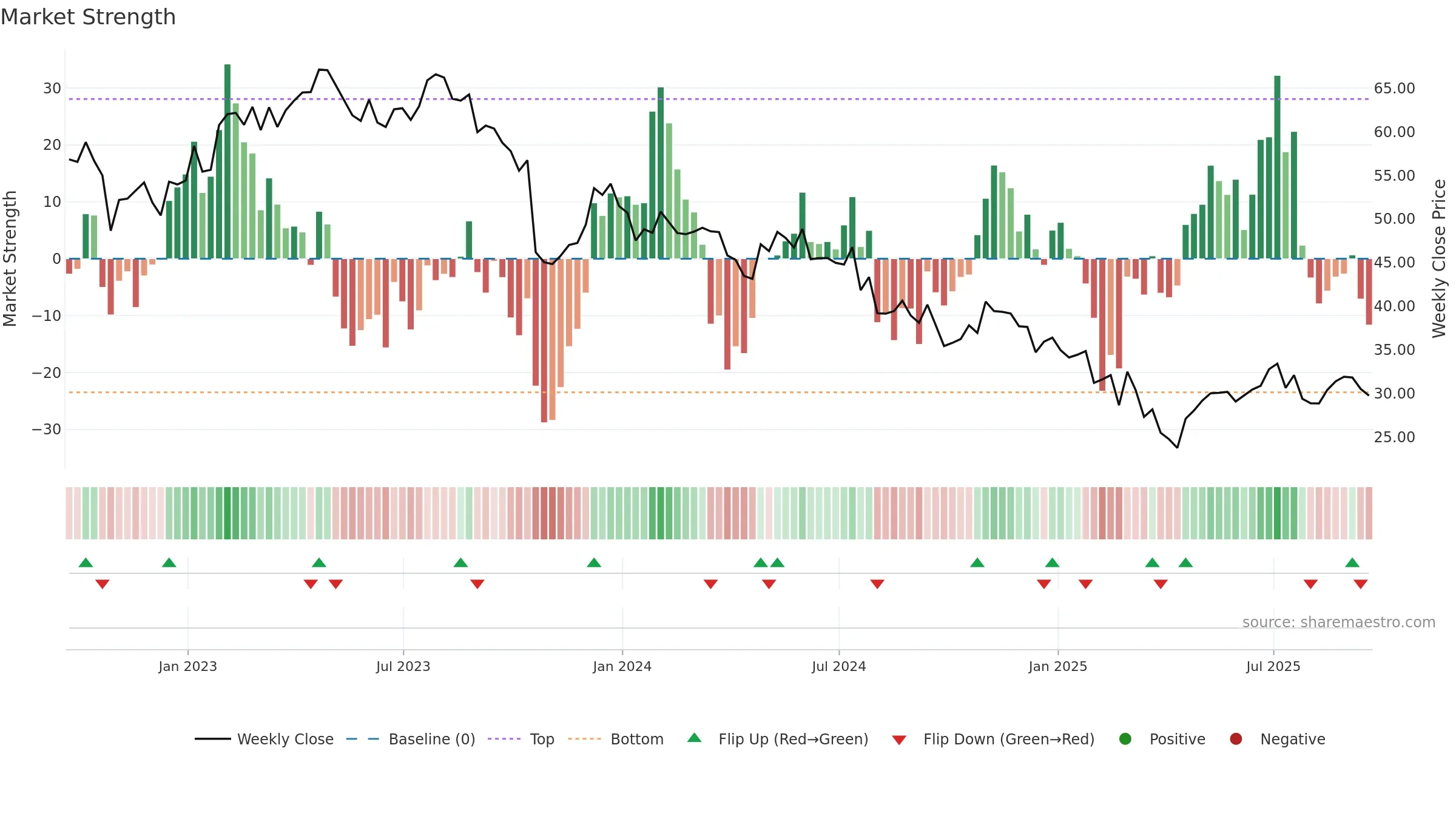
Task: Click the 35.00 price axis tick
Action: (x=1394, y=349)
